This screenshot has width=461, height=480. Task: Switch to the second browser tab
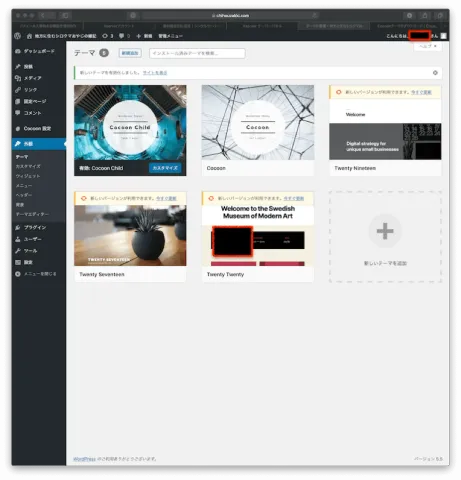(119, 26)
